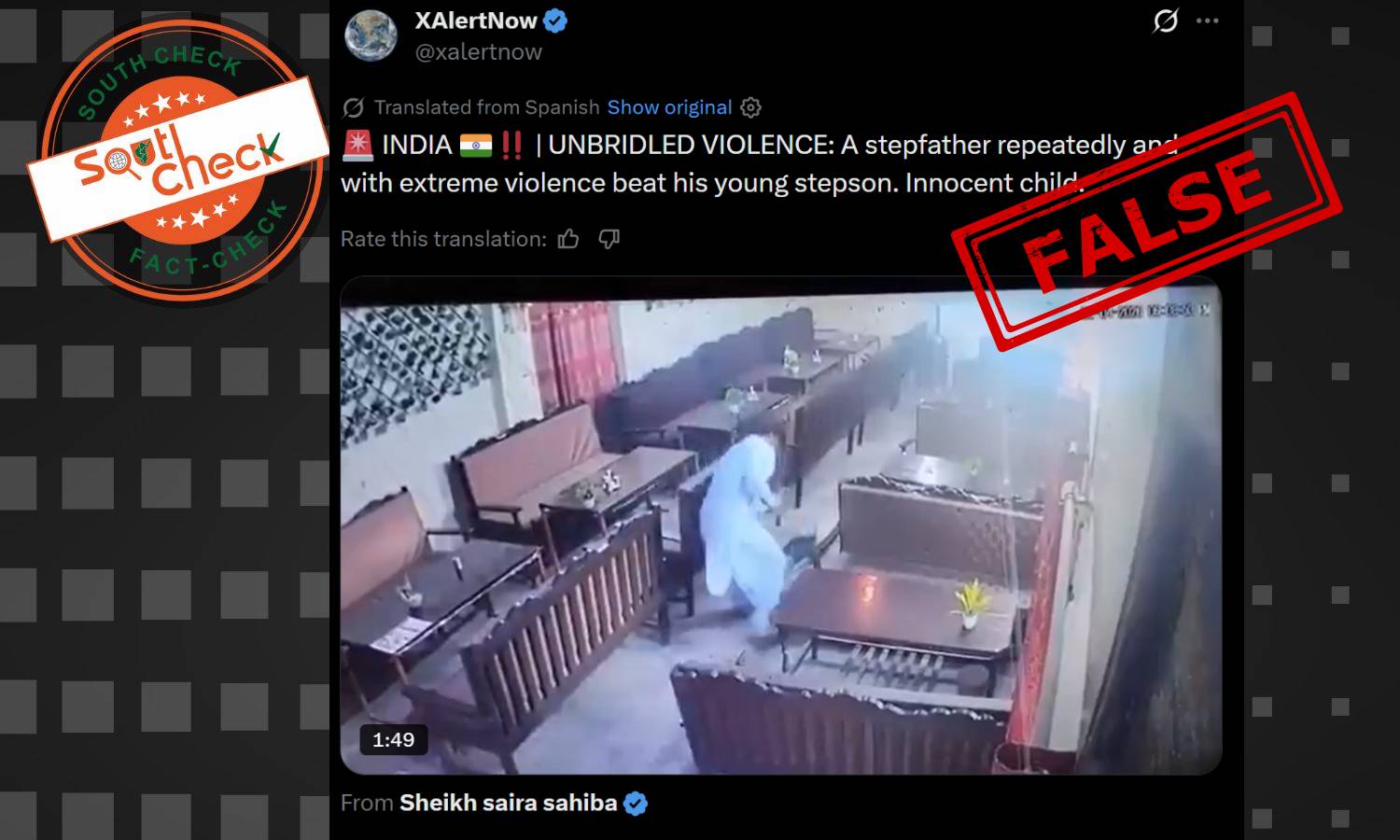Open the three-dot more options menu
The width and height of the screenshot is (1400, 840).
pos(1208,21)
